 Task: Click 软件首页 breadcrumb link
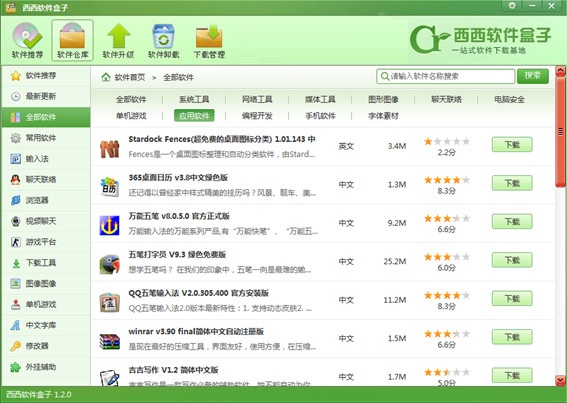130,77
